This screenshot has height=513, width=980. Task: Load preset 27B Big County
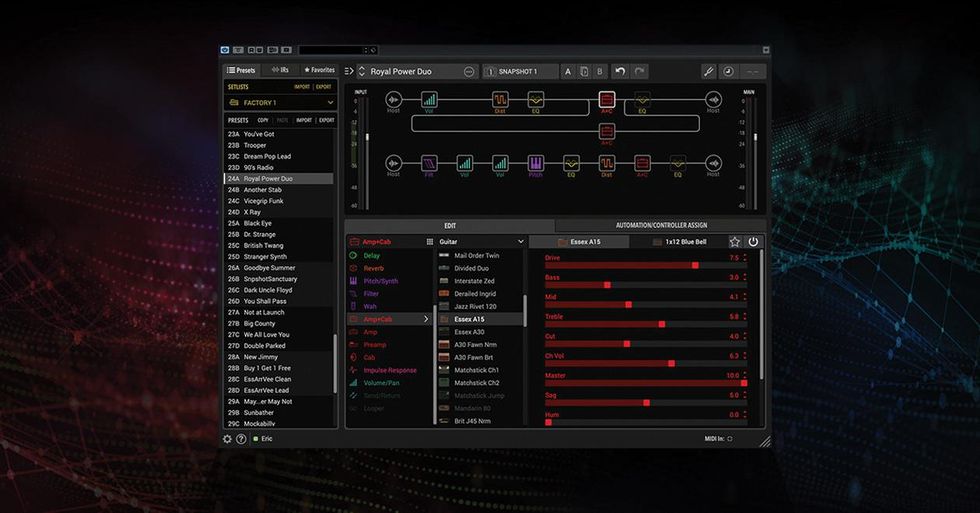(x=279, y=324)
